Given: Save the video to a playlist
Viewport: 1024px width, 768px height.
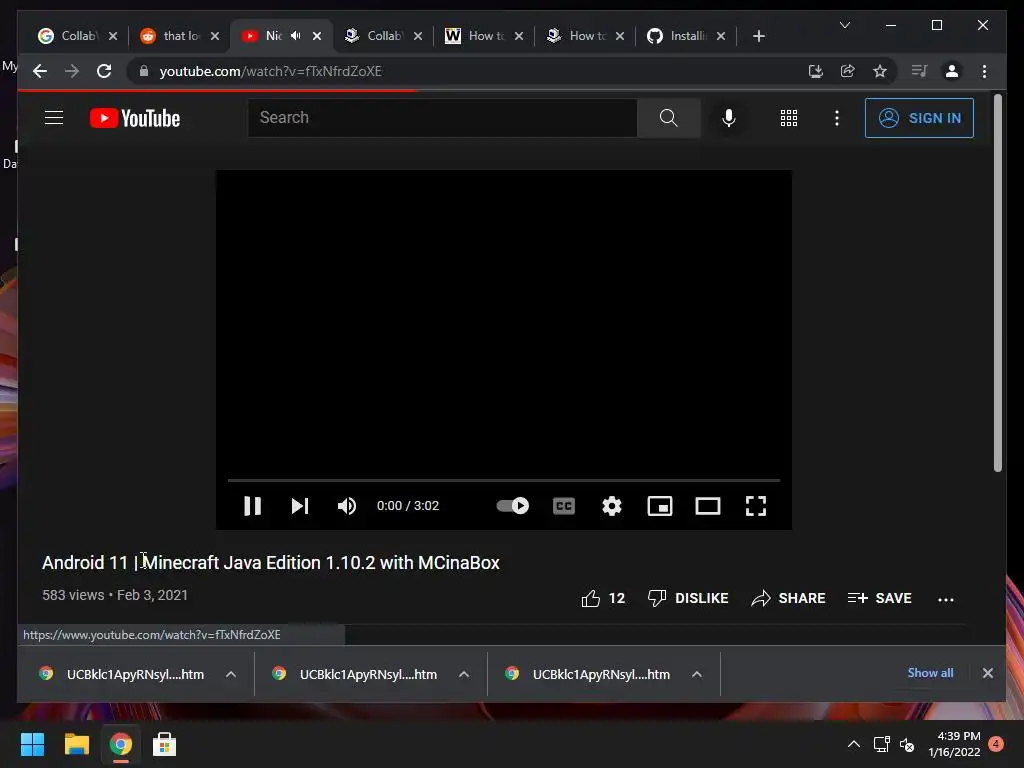Looking at the screenshot, I should (879, 598).
